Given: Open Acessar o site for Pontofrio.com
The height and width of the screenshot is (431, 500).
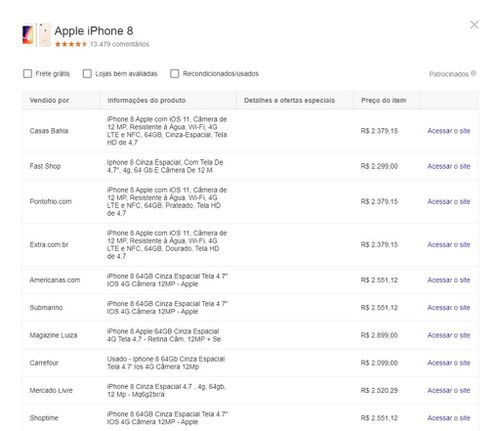Looking at the screenshot, I should pos(449,202).
